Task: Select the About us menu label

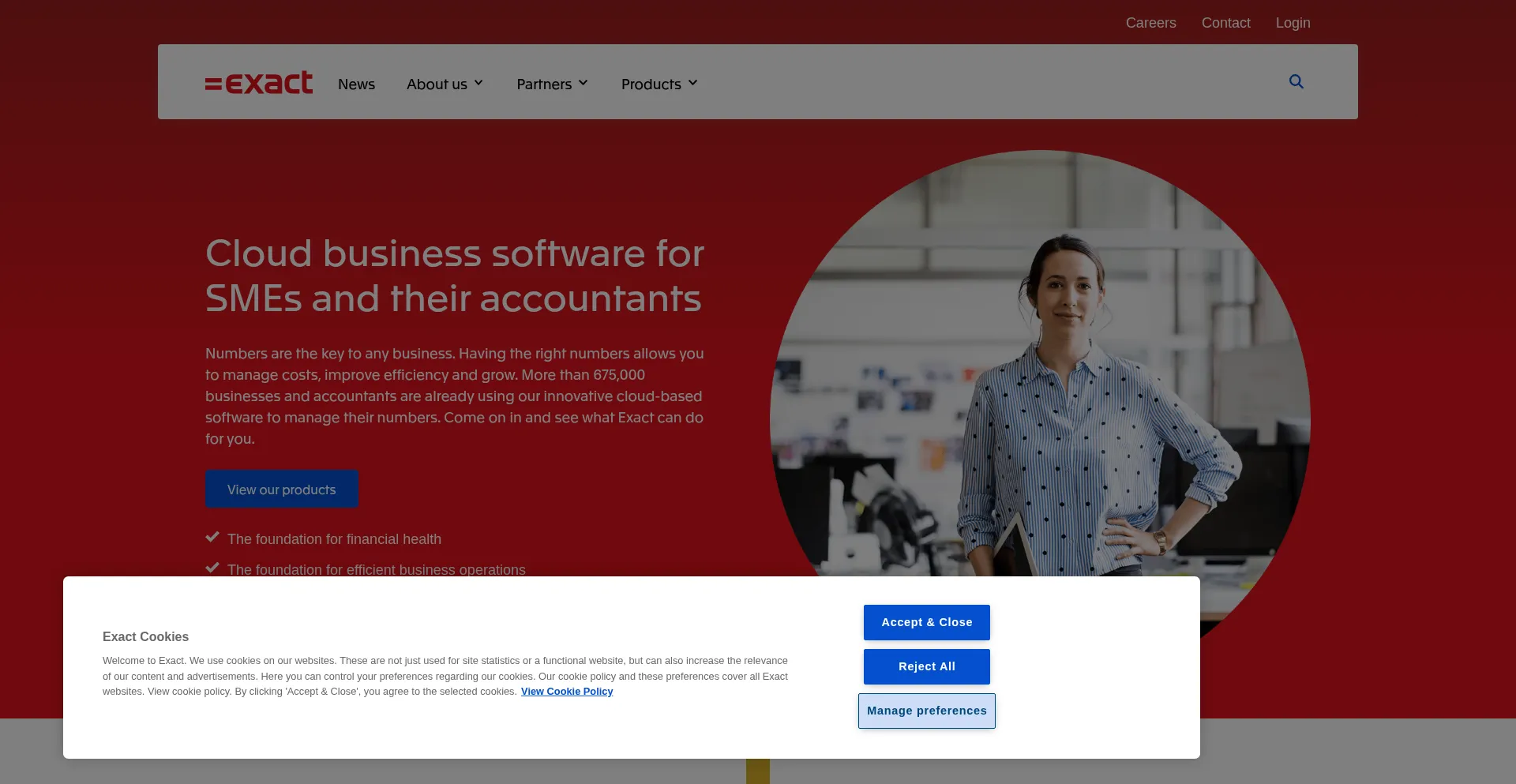Action: point(437,84)
